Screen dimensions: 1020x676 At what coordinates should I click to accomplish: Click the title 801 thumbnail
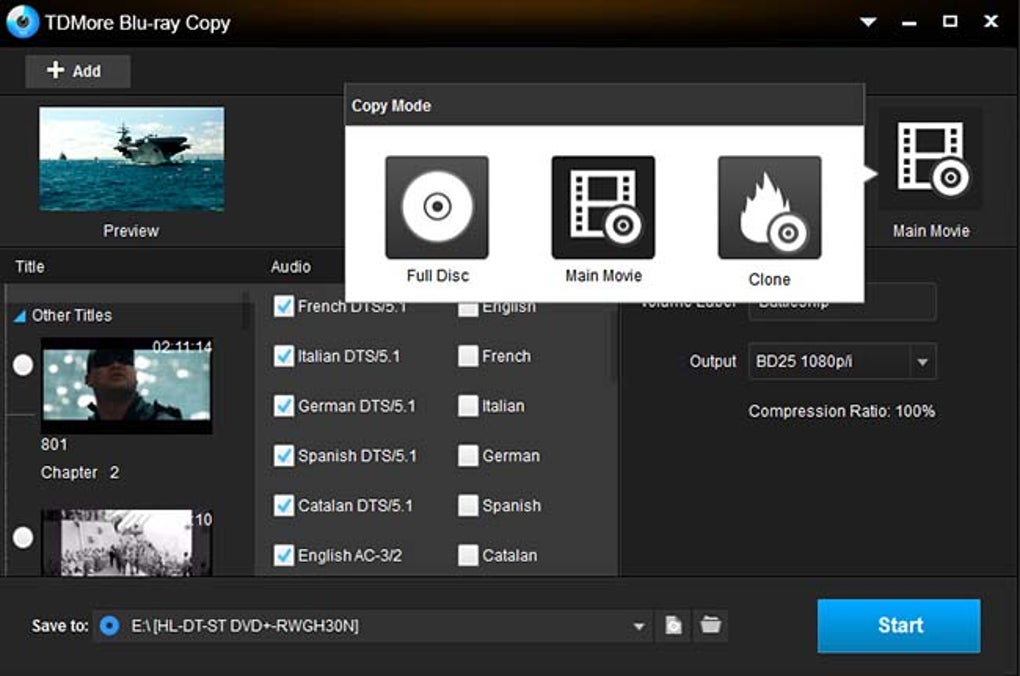point(127,385)
